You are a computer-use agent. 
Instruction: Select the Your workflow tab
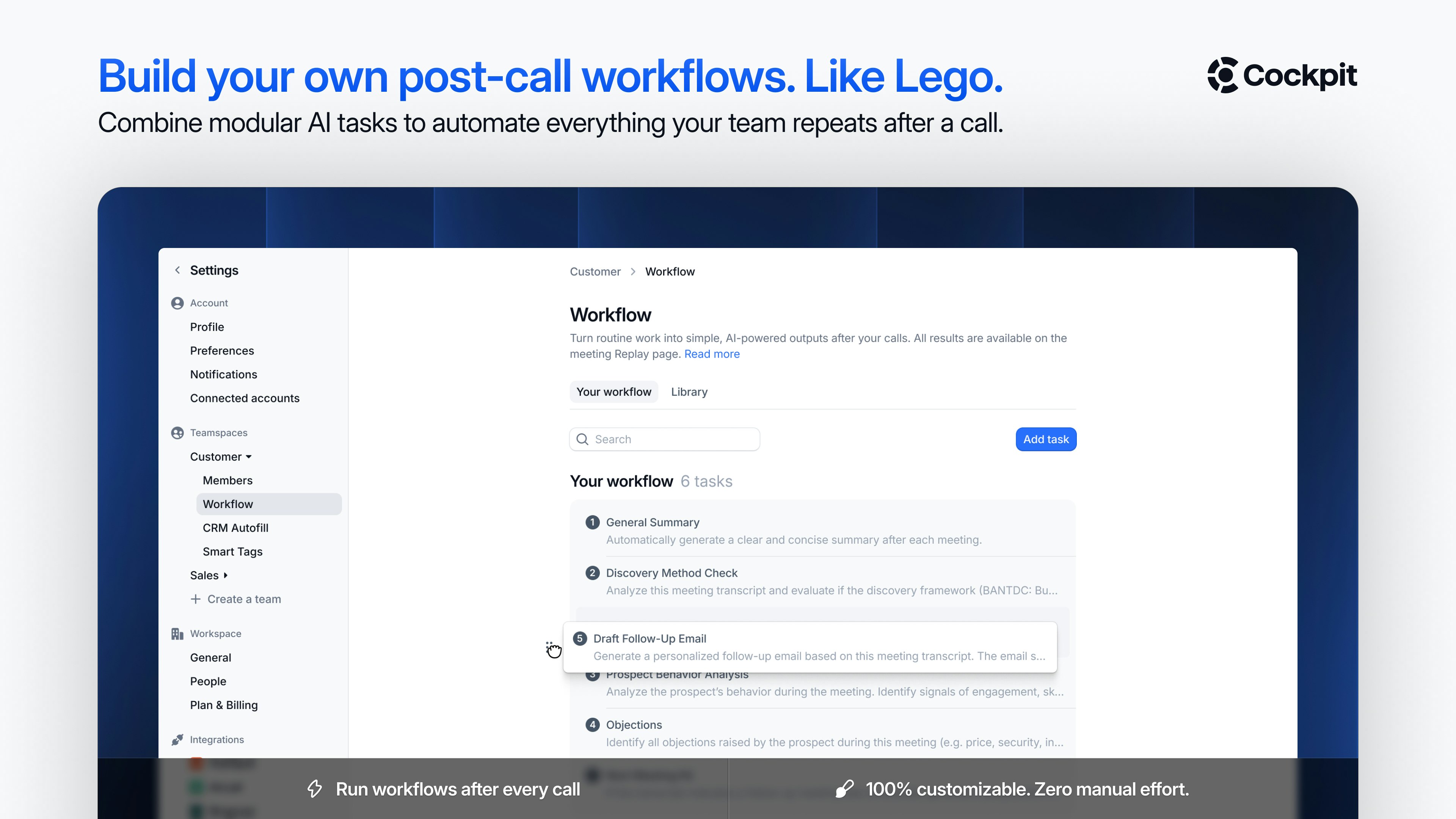point(613,392)
